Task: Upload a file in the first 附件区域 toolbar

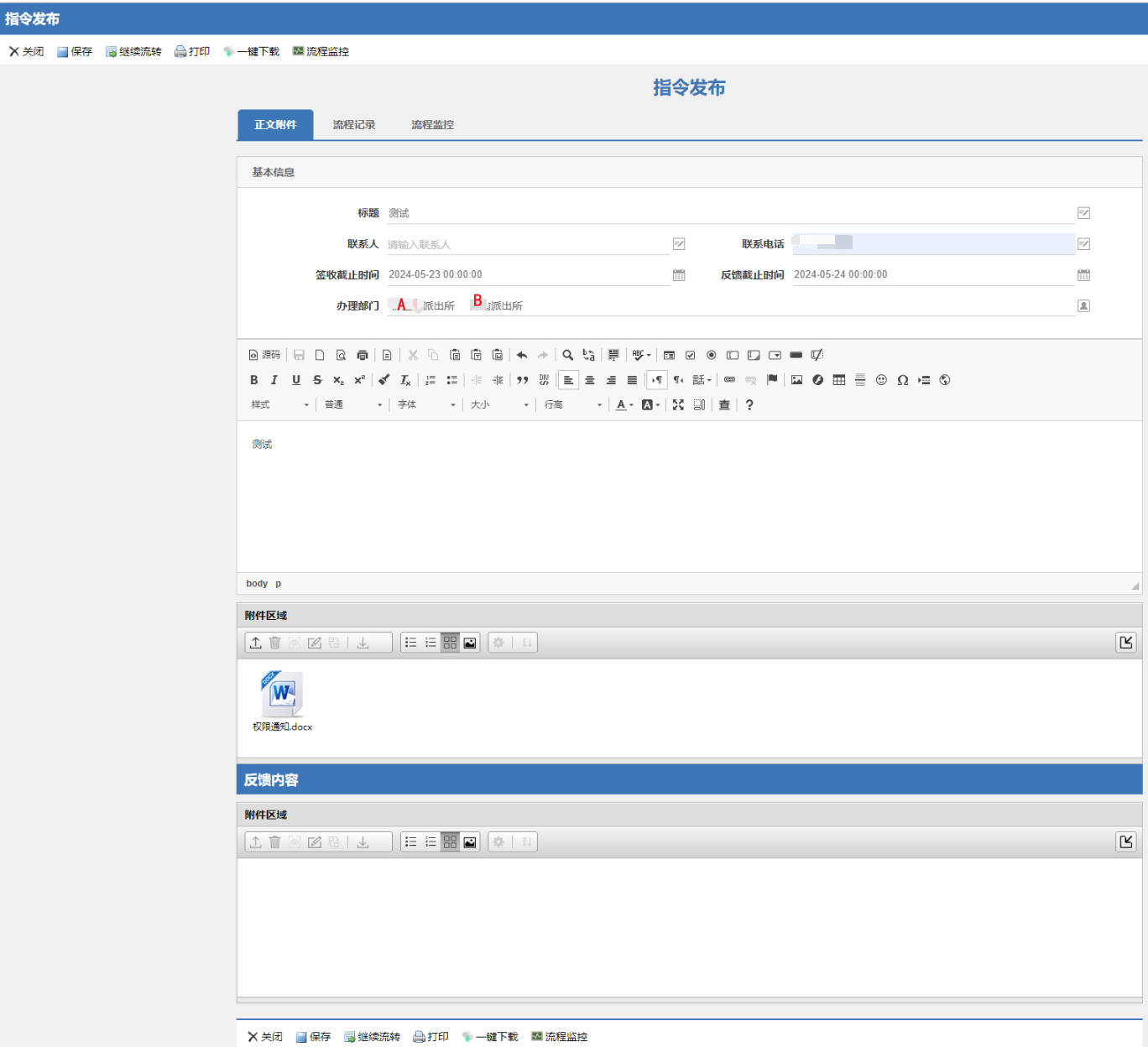Action: [x=256, y=643]
